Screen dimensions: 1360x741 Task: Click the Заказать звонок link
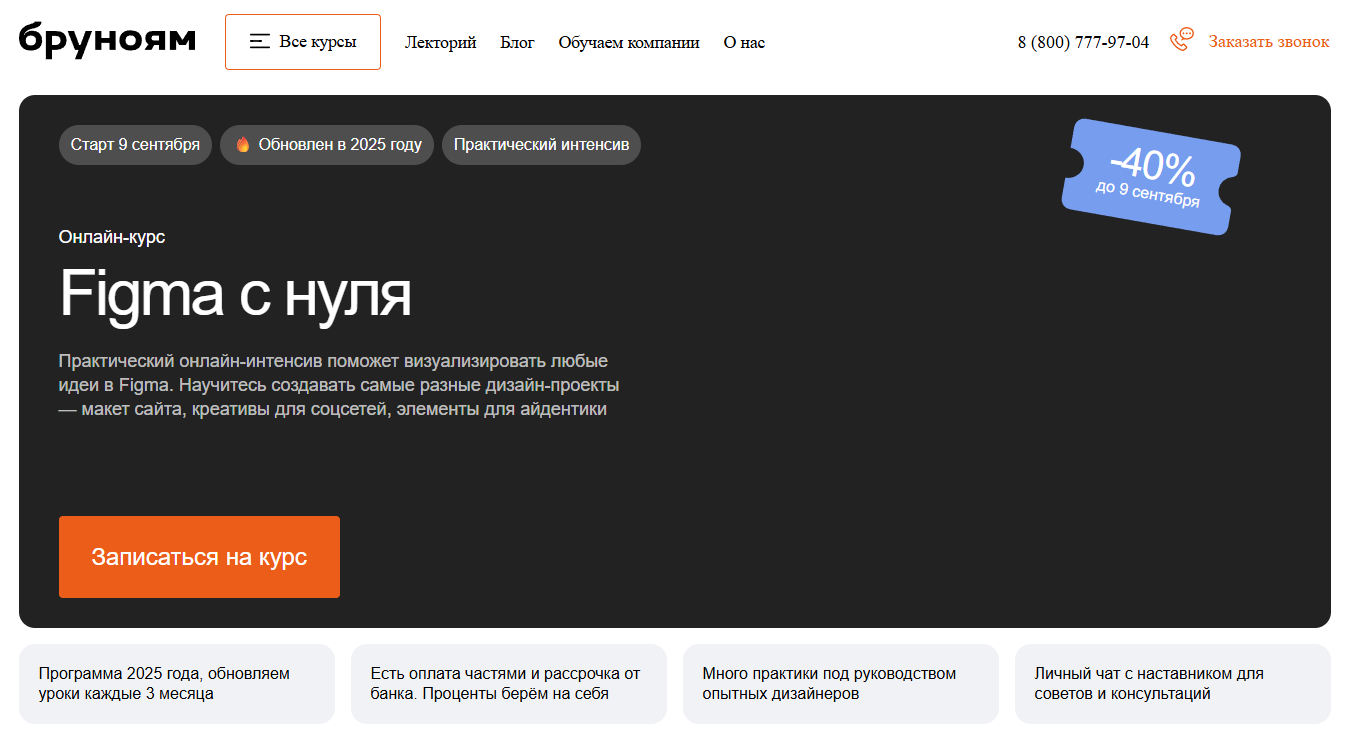1268,42
